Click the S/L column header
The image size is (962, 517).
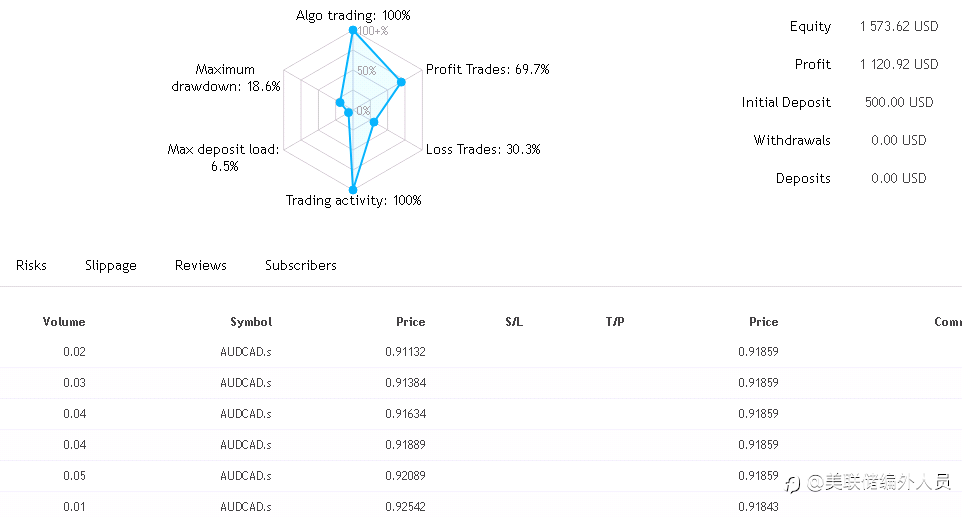click(514, 322)
